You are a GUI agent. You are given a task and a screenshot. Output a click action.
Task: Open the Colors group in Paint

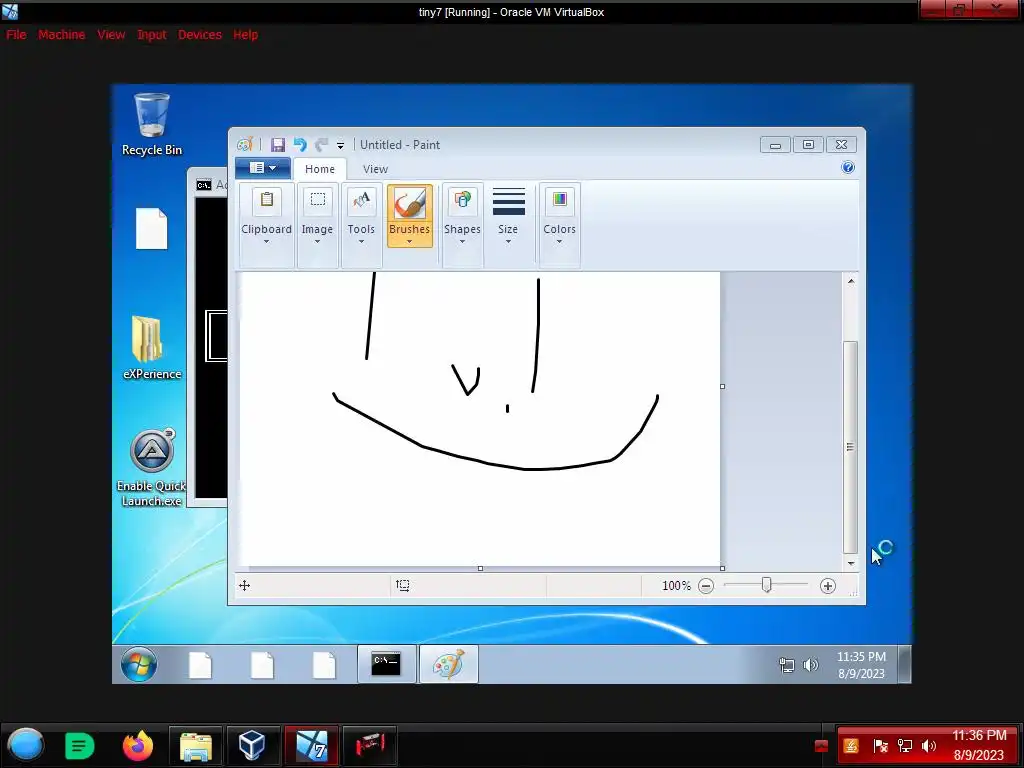(560, 224)
